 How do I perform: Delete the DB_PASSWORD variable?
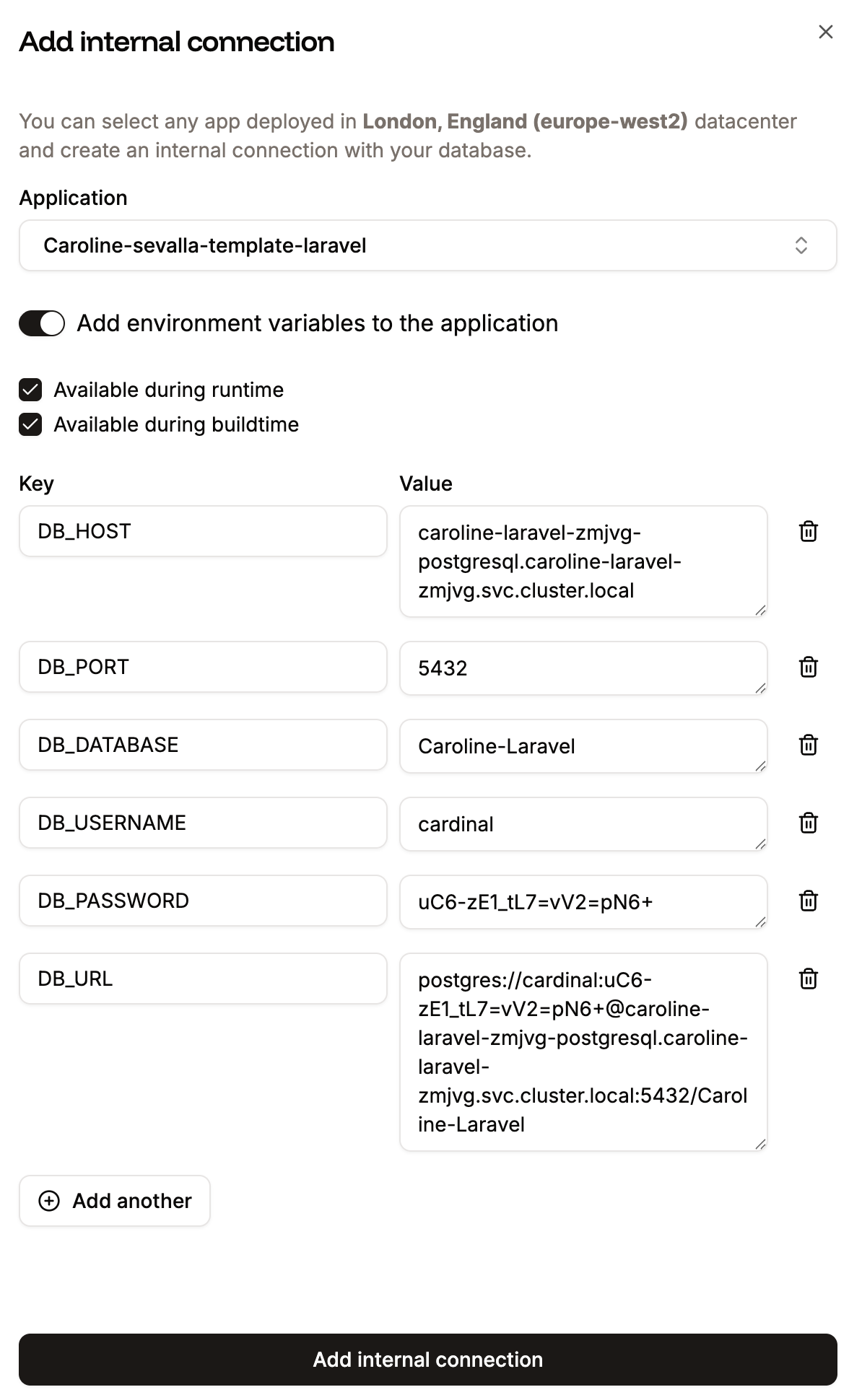809,901
